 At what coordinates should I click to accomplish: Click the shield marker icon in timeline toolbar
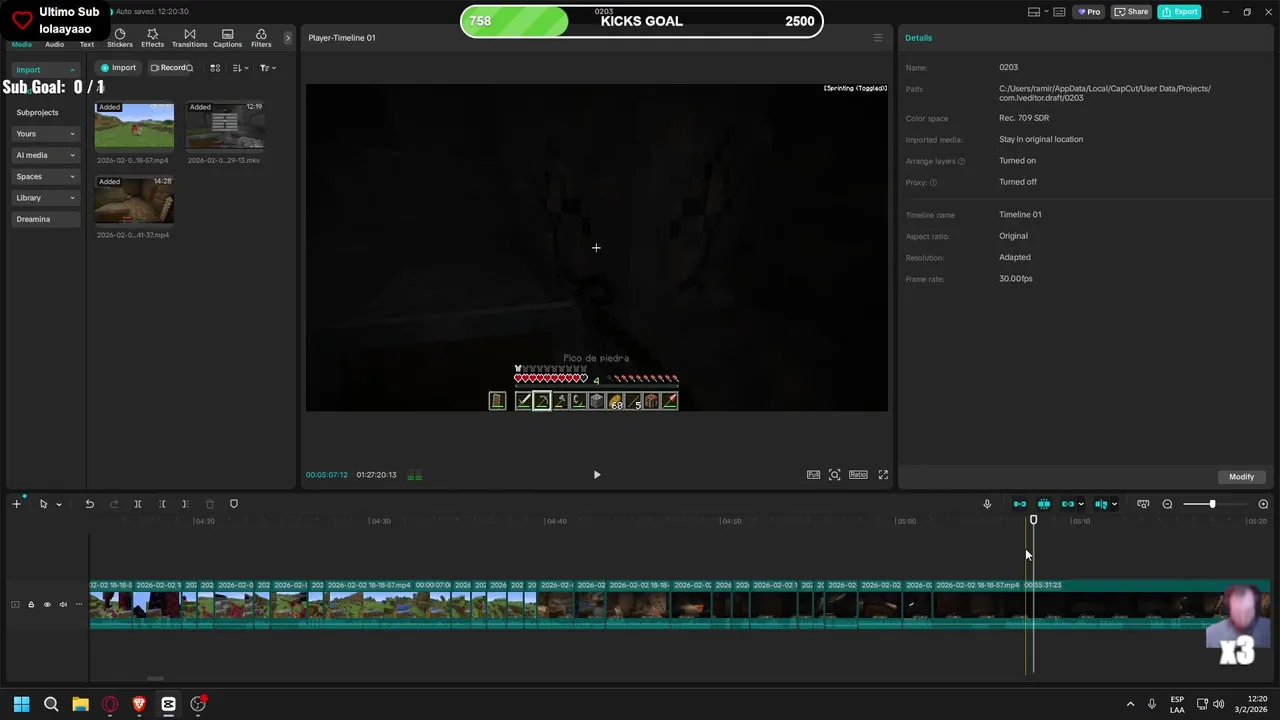(234, 504)
